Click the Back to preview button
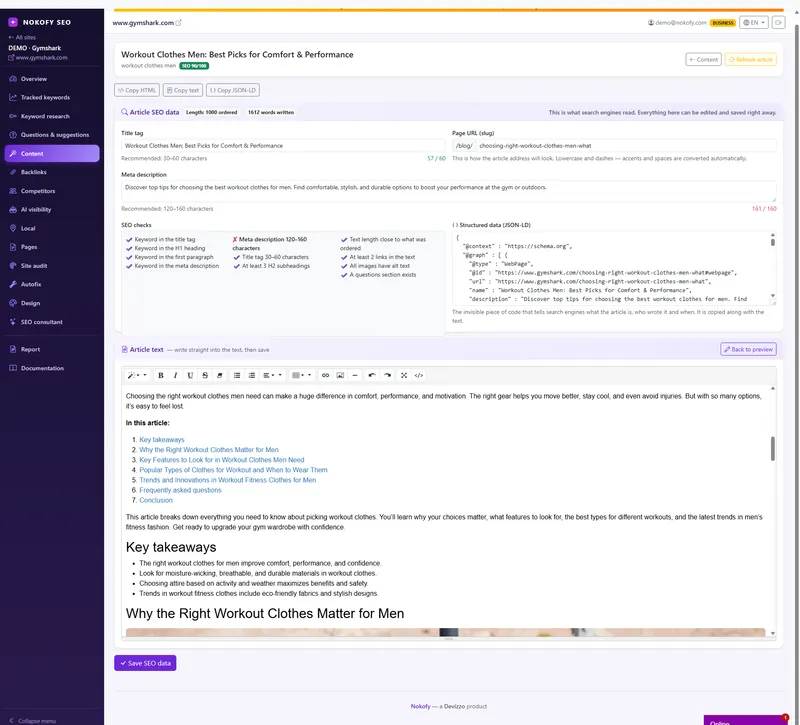This screenshot has height=725, width=800. click(748, 349)
